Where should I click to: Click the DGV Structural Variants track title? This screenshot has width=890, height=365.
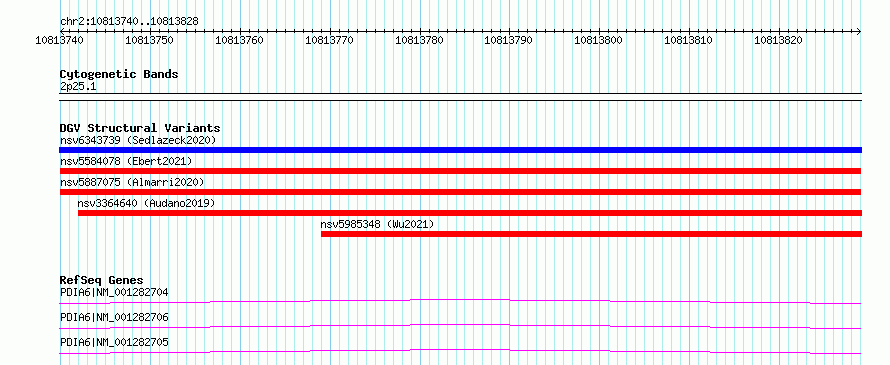(140, 128)
